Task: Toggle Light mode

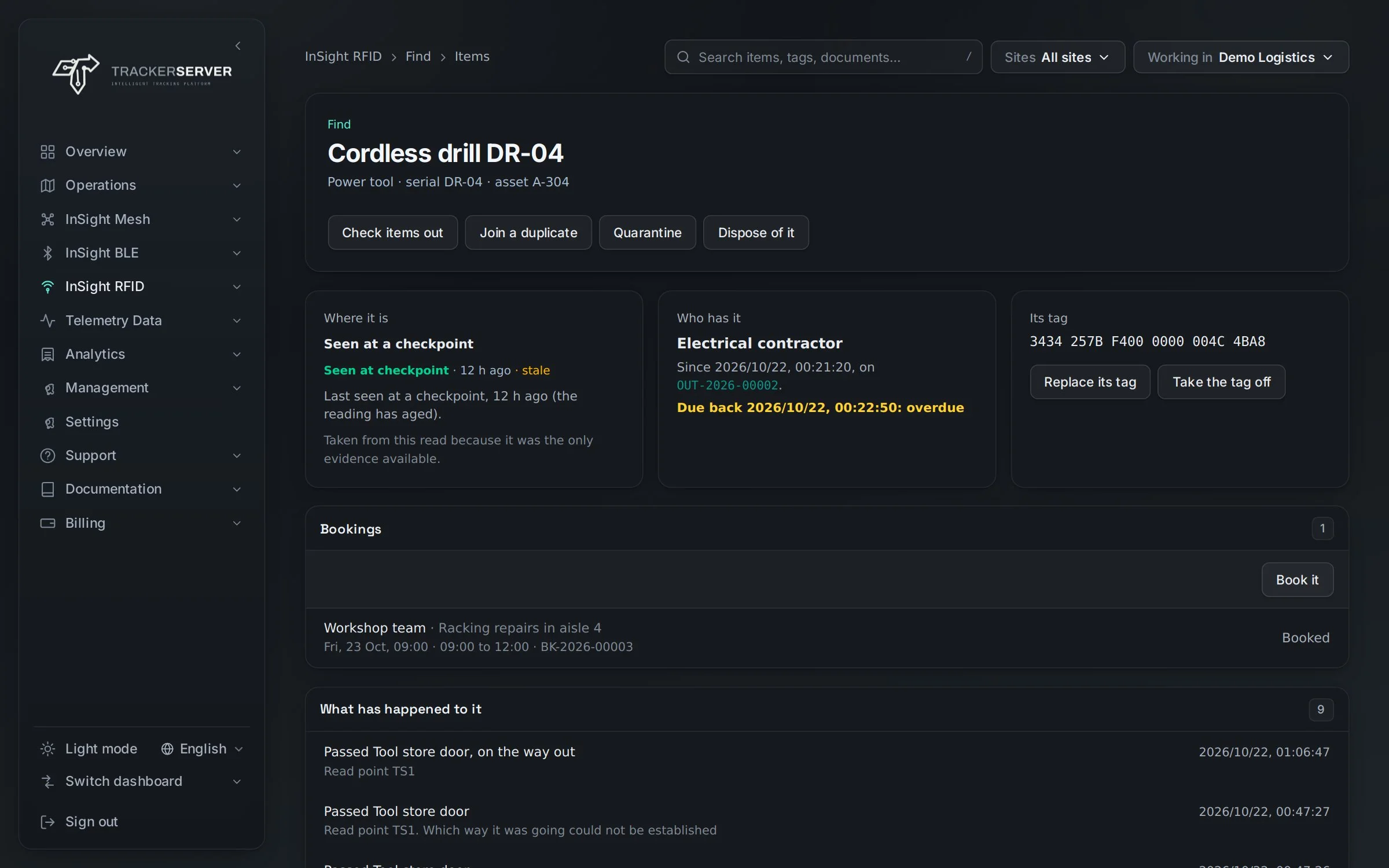Action: (x=89, y=749)
